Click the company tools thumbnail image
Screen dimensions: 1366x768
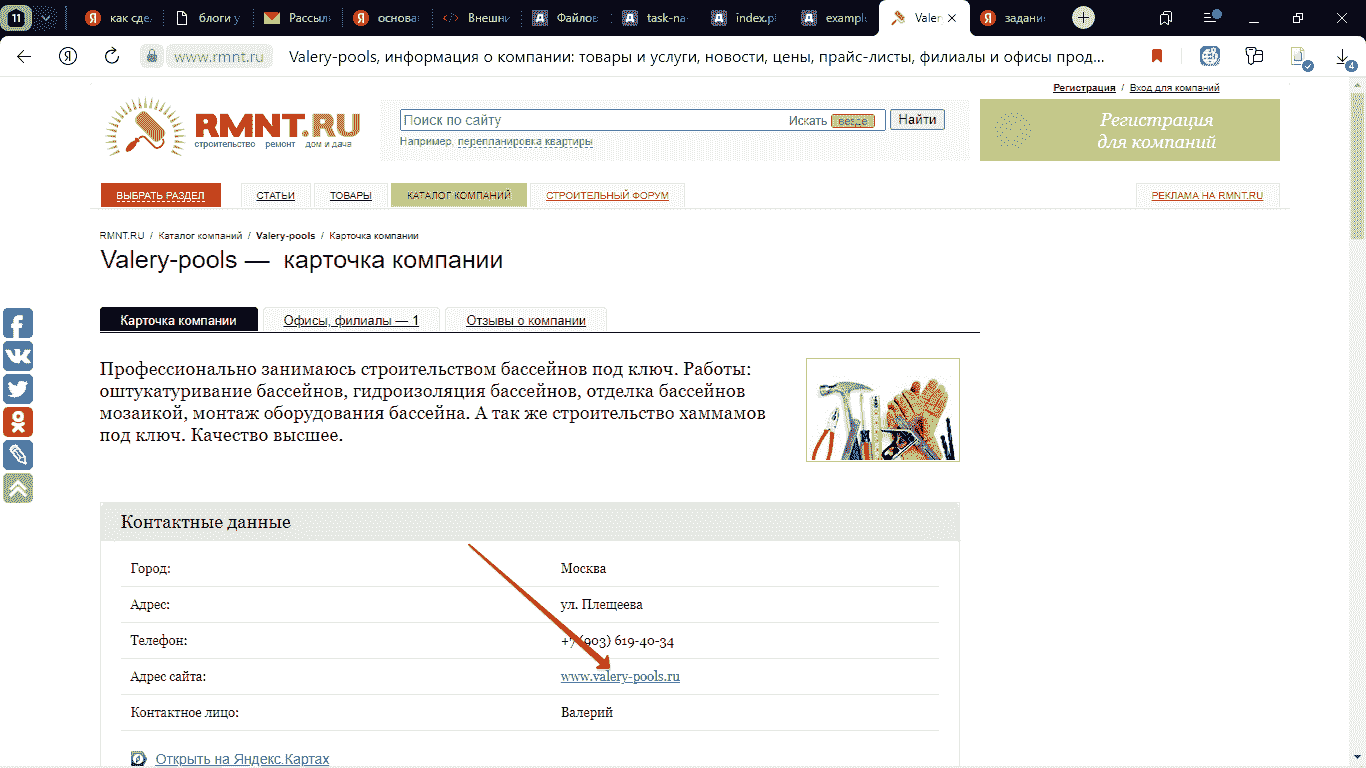click(x=882, y=410)
